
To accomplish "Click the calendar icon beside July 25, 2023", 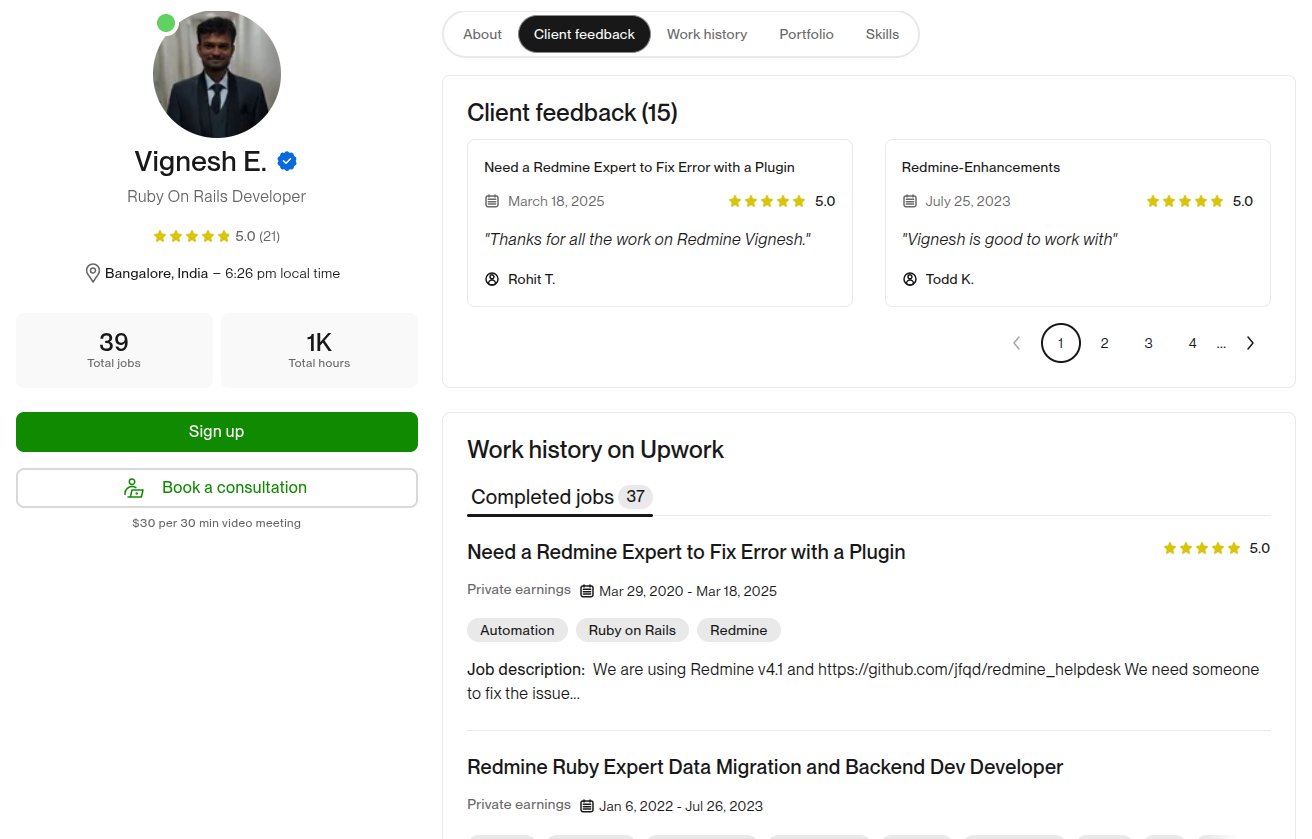I will pyautogui.click(x=909, y=201).
